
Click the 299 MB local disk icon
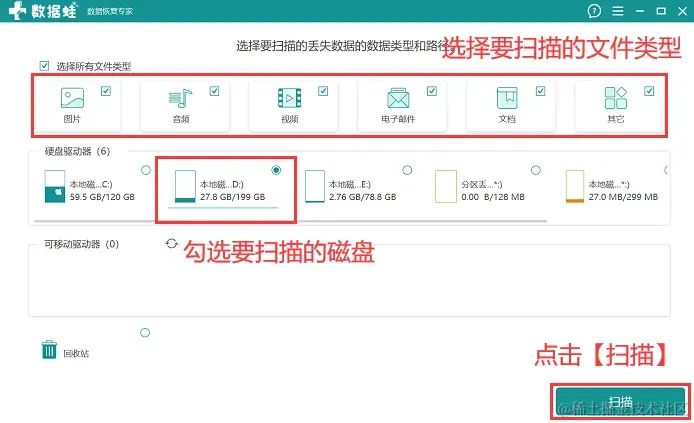[575, 186]
